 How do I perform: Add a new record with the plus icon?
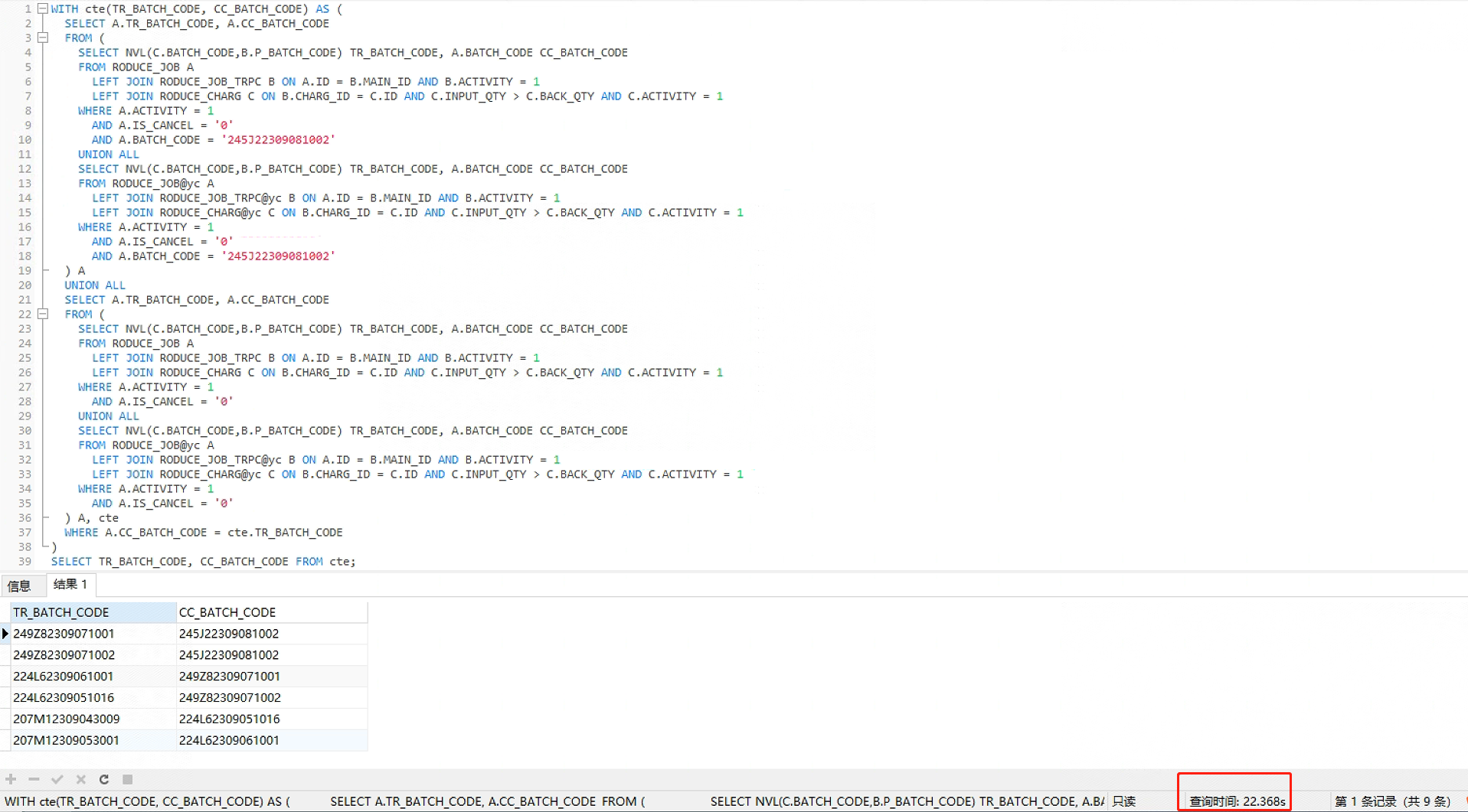[x=11, y=779]
